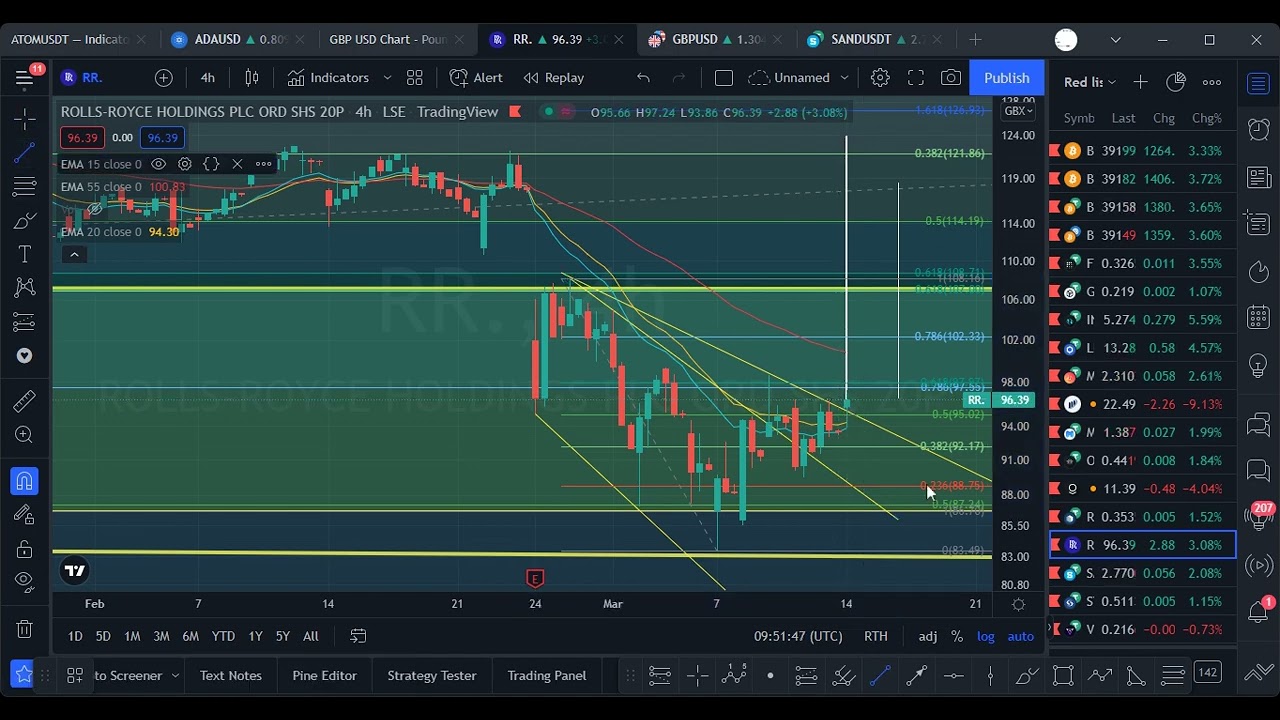
Task: Hide the EMA 15 indicator with eye icon
Action: tap(158, 164)
